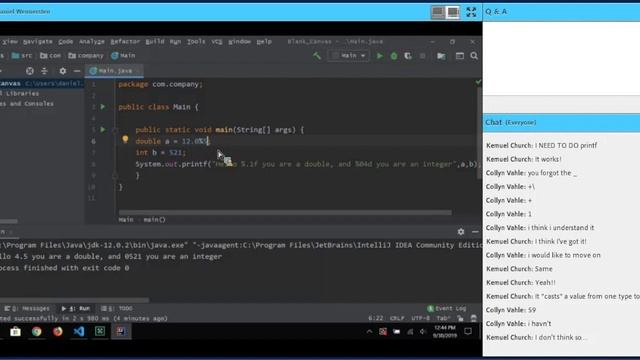Click the yellow lightbulb intention icon
This screenshot has width=640, height=360.
(125, 140)
